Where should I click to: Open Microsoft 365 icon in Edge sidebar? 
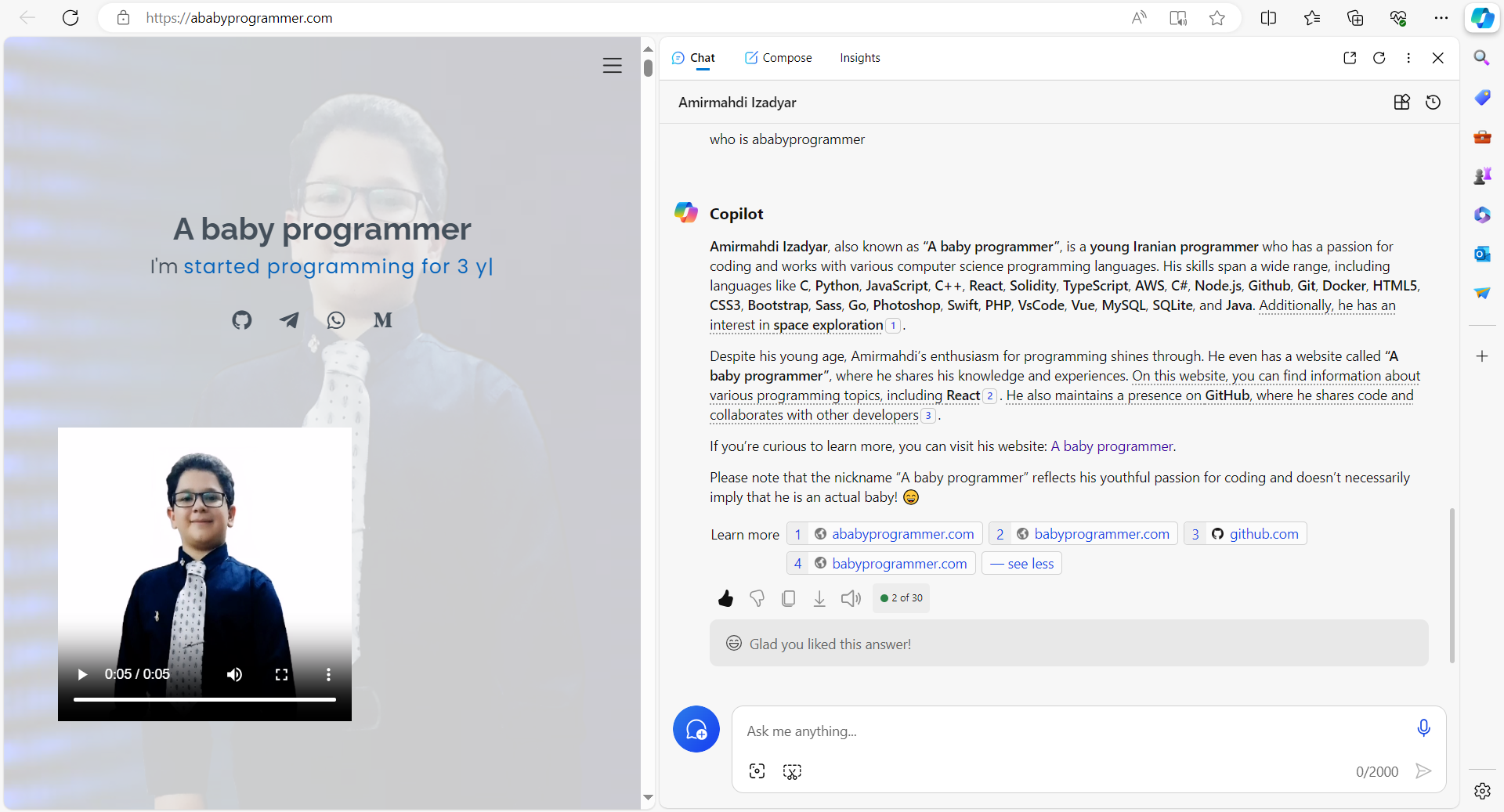point(1481,215)
